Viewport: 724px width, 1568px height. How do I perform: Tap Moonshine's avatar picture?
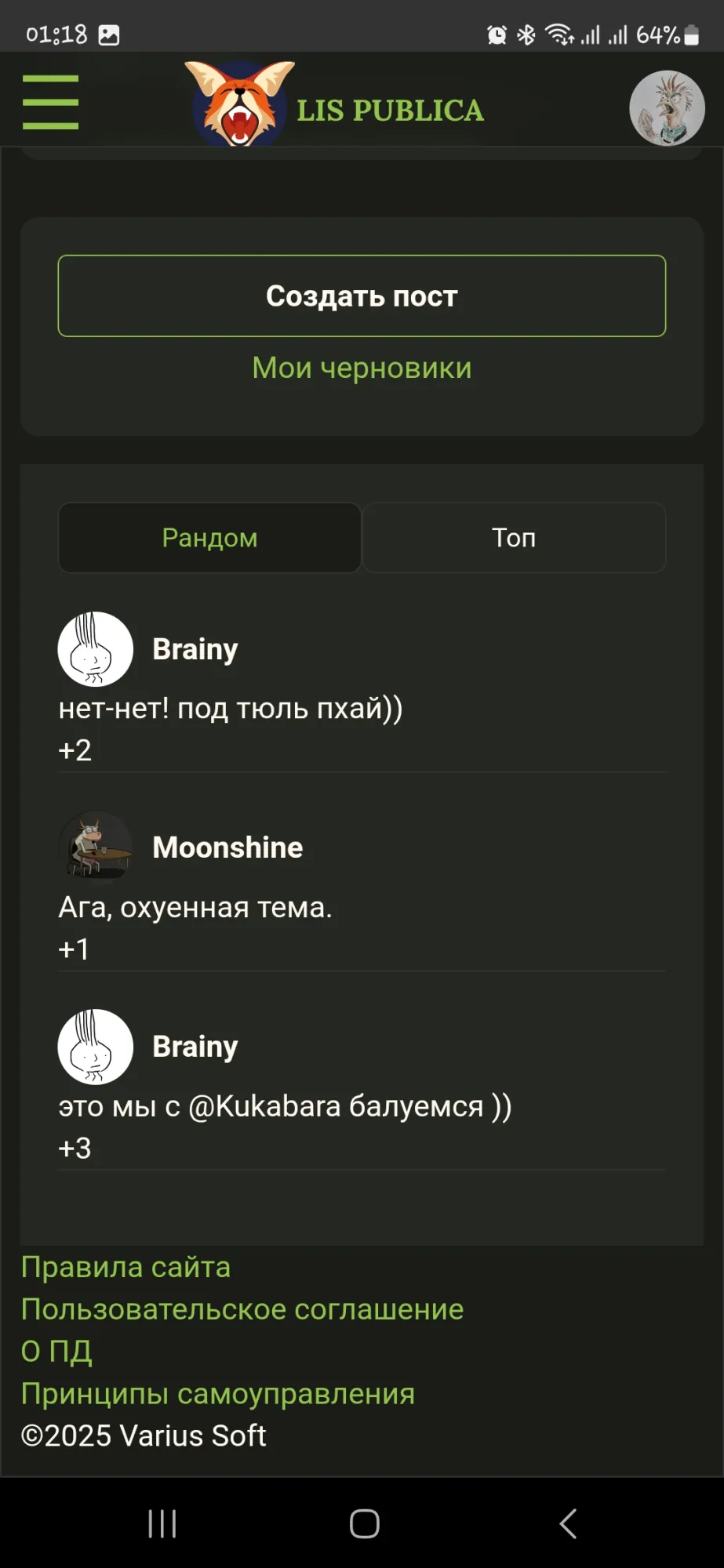(96, 848)
